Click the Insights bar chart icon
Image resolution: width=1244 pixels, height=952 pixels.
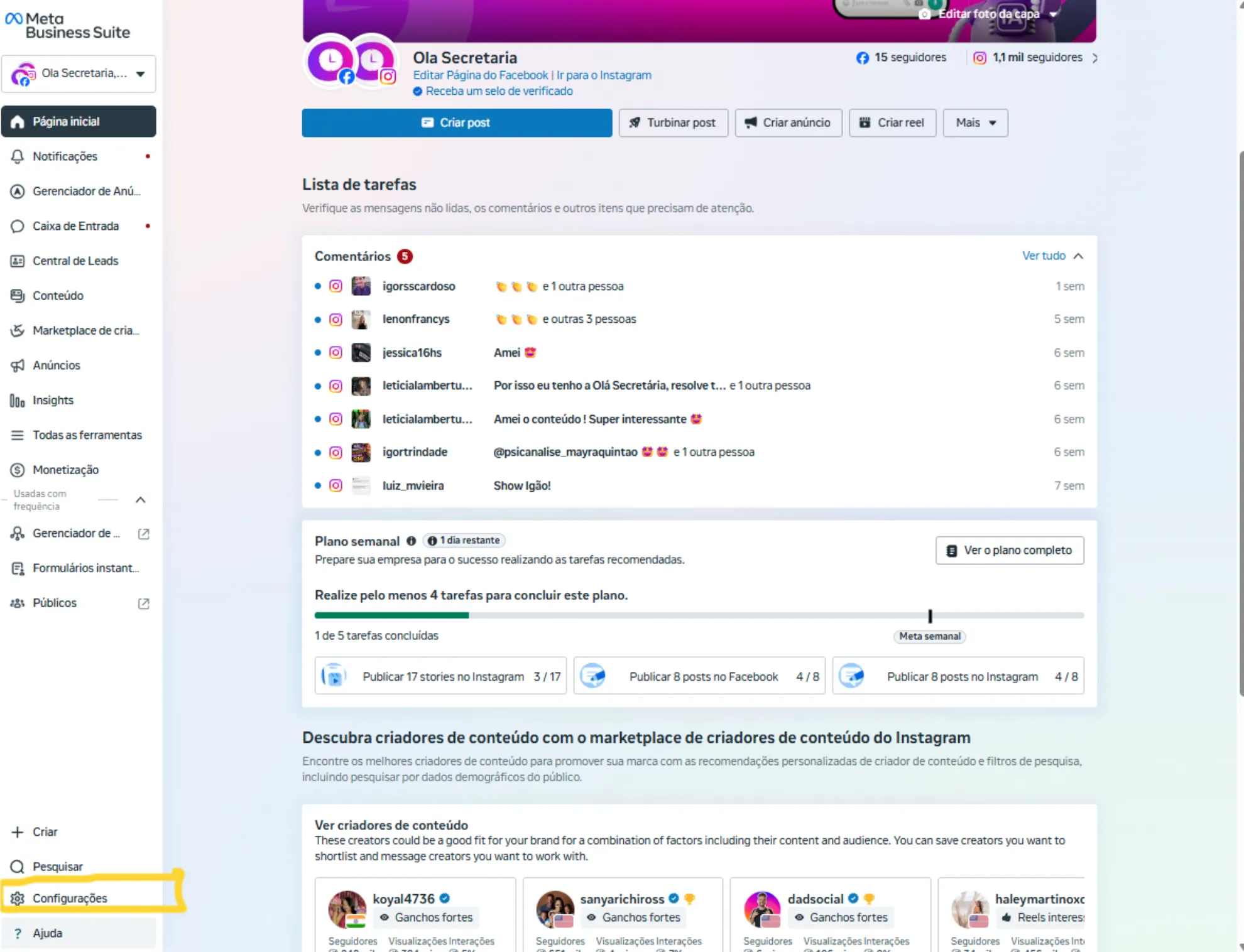(18, 401)
